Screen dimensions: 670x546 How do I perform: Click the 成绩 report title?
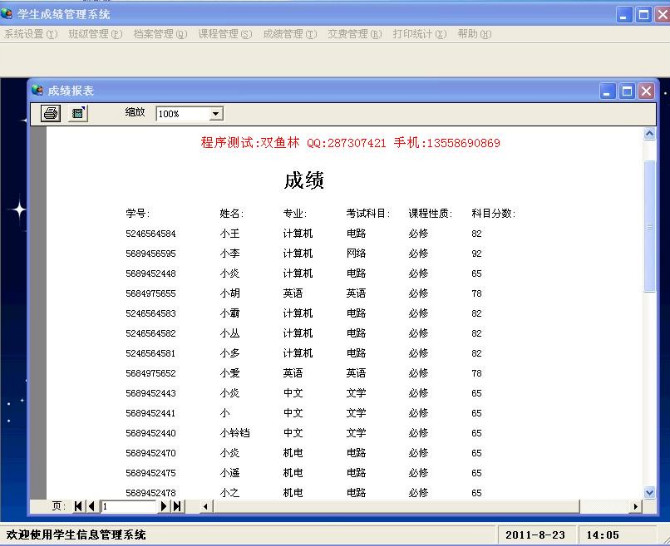click(304, 180)
